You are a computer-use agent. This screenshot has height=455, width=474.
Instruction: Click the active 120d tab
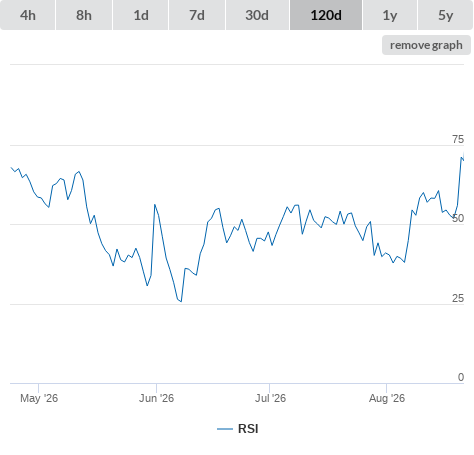[326, 15]
